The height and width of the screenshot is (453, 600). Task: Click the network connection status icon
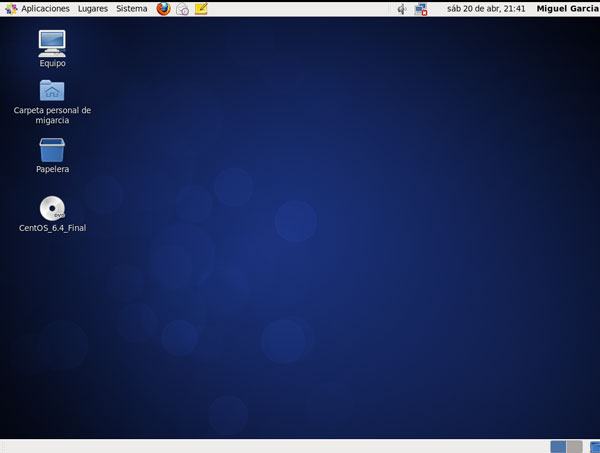421,9
